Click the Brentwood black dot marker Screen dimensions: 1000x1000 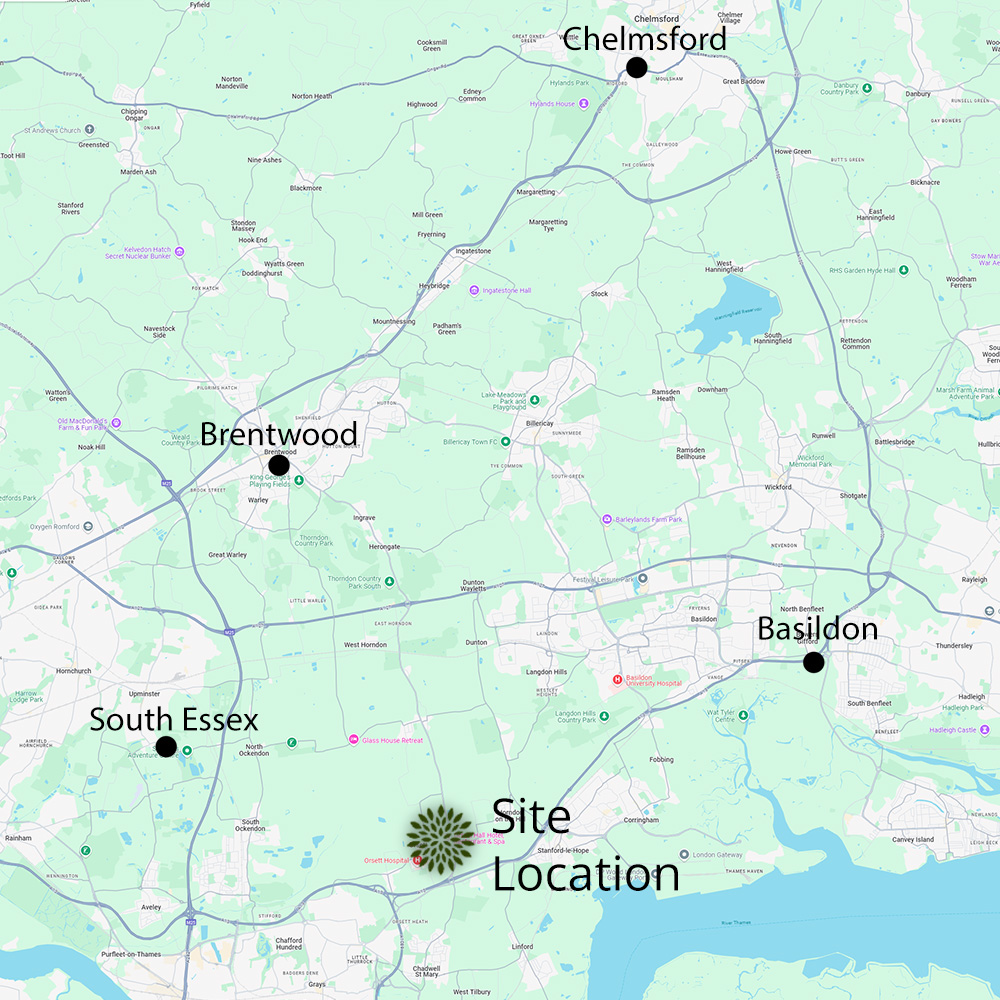pos(279,466)
